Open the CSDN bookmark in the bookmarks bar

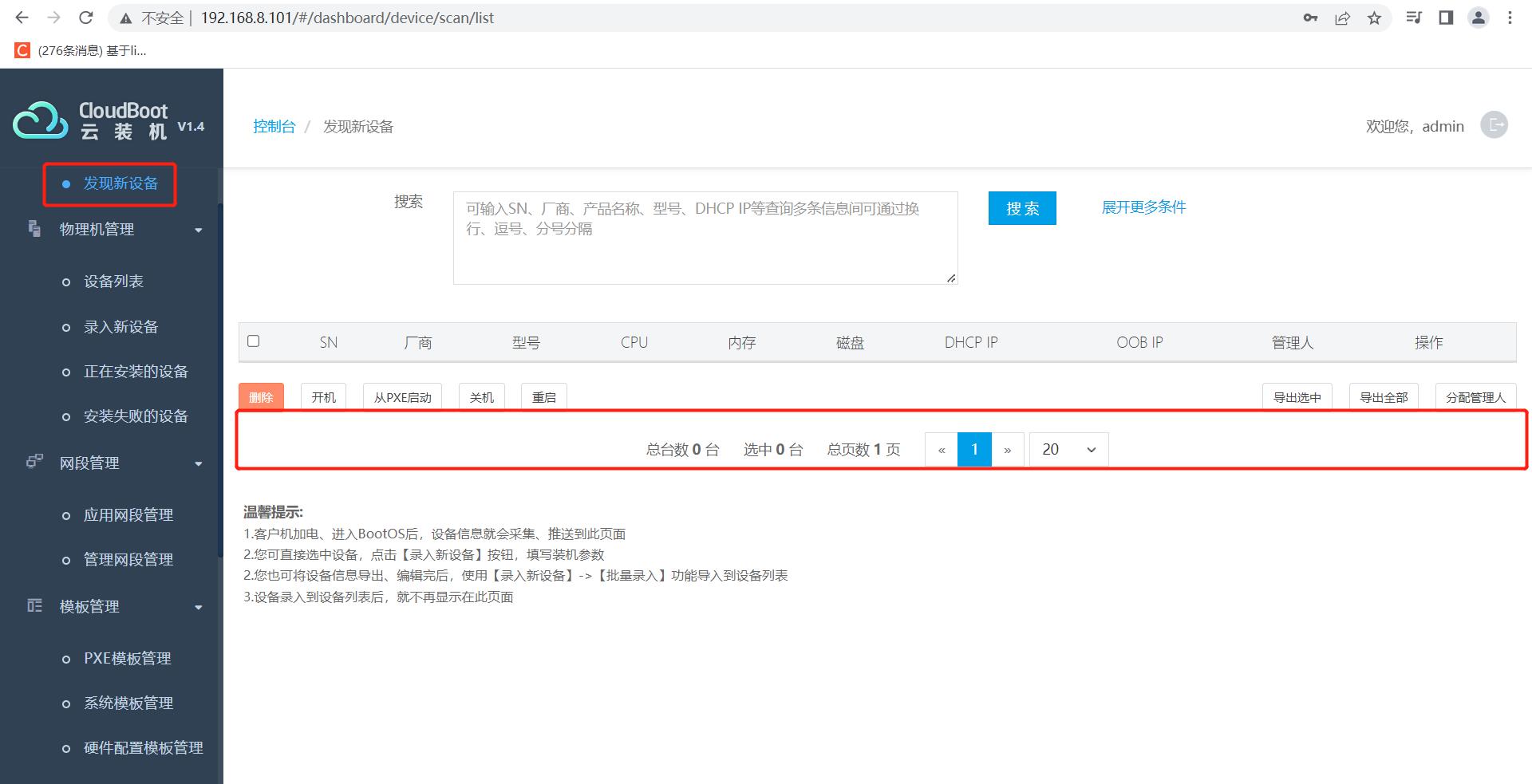coord(80,50)
